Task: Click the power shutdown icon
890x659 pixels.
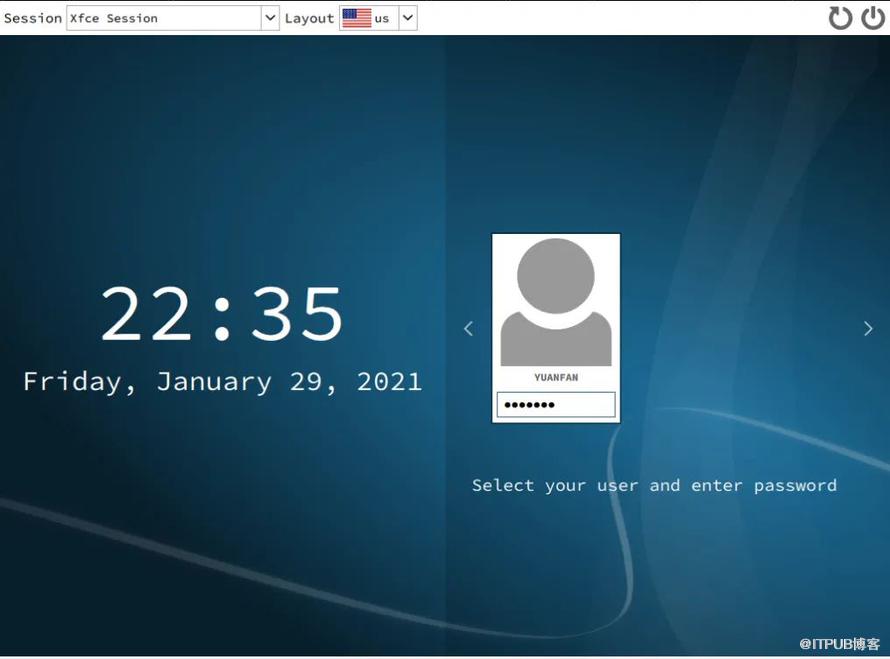Action: coord(872,18)
